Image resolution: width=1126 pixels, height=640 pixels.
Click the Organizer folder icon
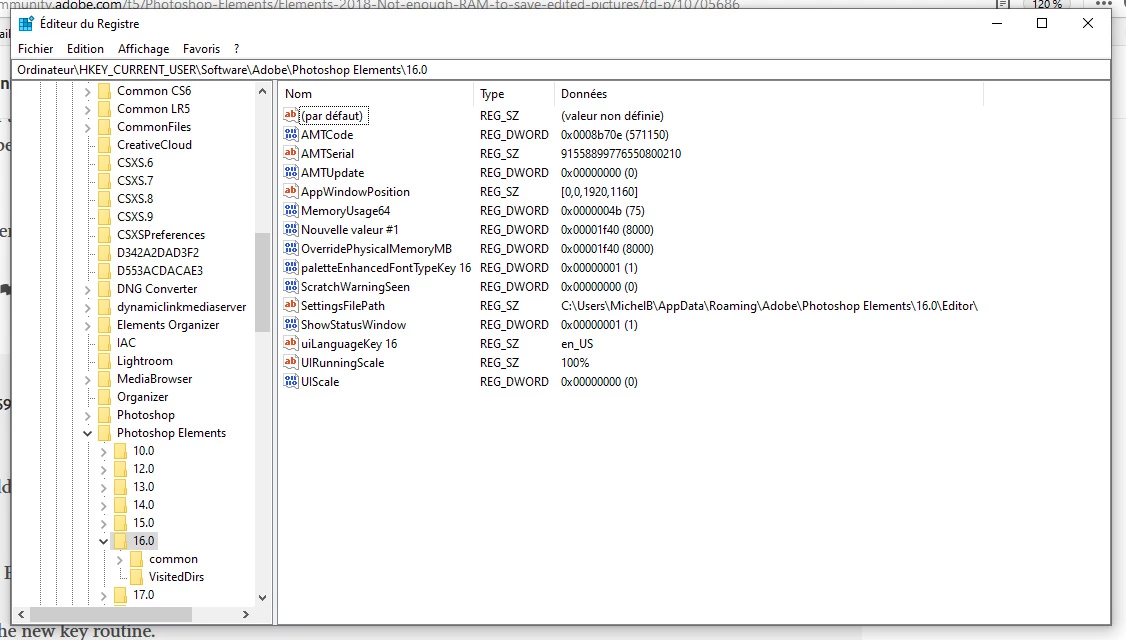tap(104, 396)
